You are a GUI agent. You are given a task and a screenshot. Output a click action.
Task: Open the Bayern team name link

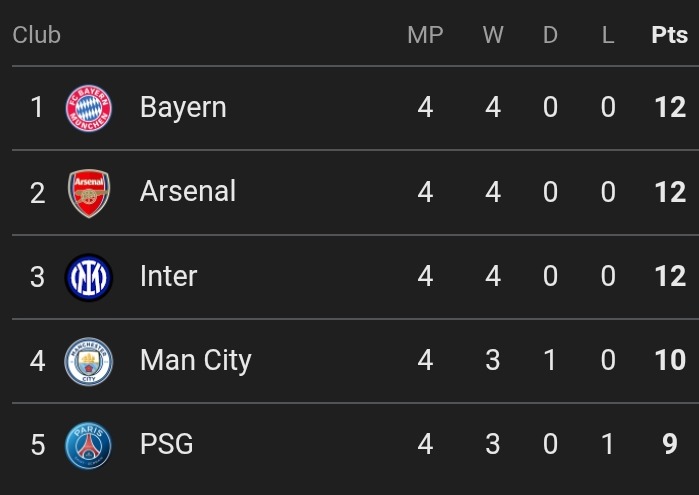pos(183,107)
